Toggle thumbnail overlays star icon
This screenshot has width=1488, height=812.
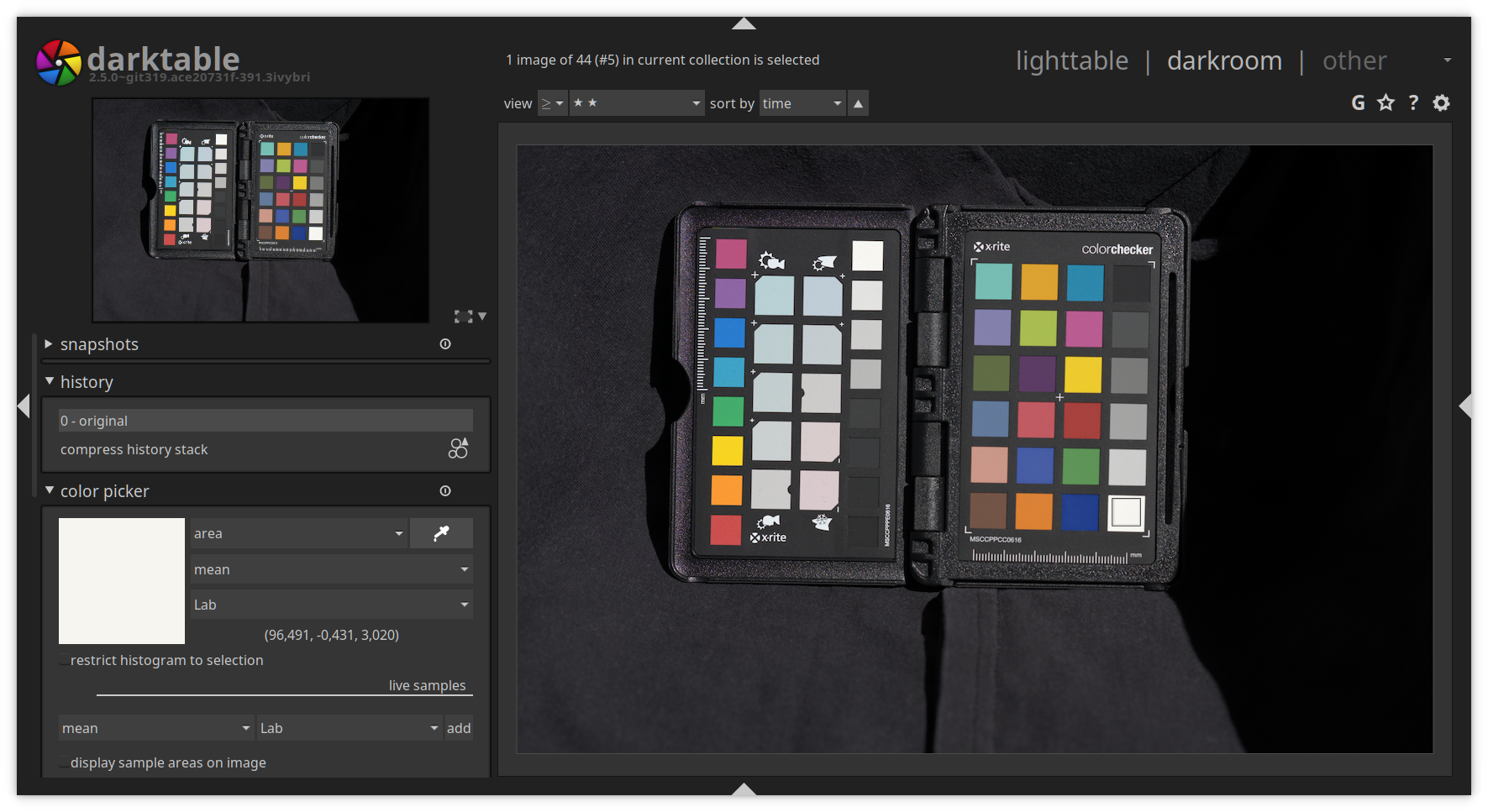click(1385, 102)
